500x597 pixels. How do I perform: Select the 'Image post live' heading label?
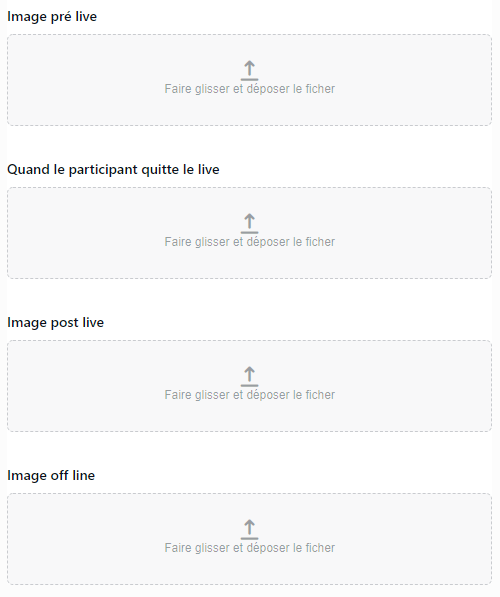coord(56,323)
